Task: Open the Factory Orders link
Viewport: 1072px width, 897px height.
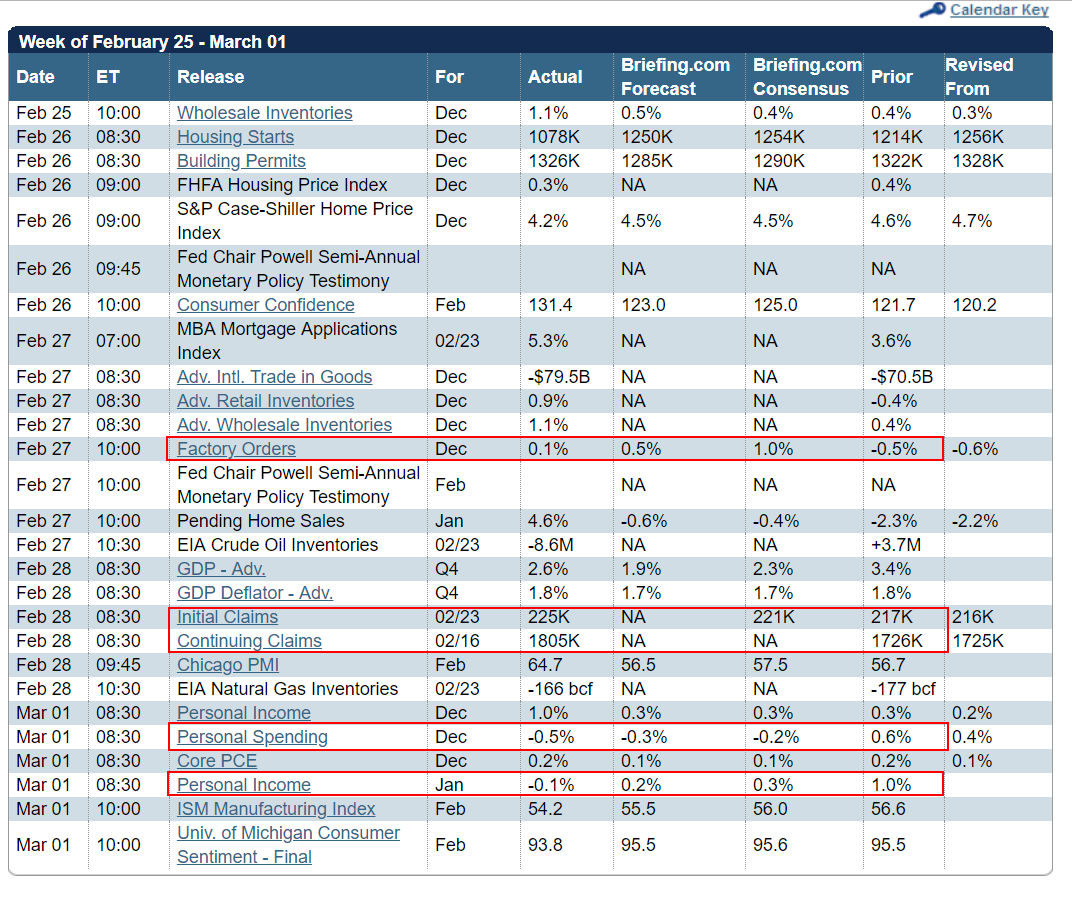Action: pyautogui.click(x=236, y=449)
